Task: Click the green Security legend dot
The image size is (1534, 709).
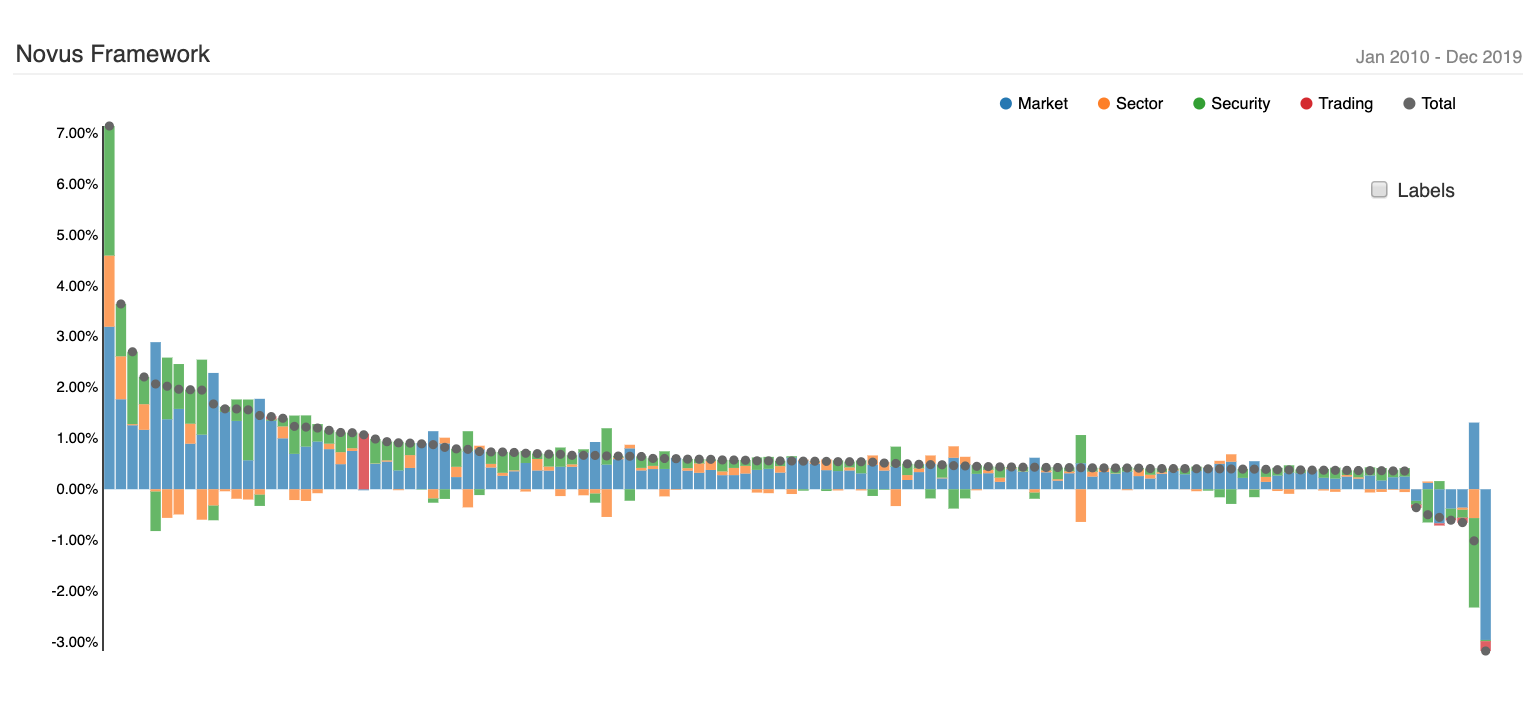Action: (x=1199, y=104)
